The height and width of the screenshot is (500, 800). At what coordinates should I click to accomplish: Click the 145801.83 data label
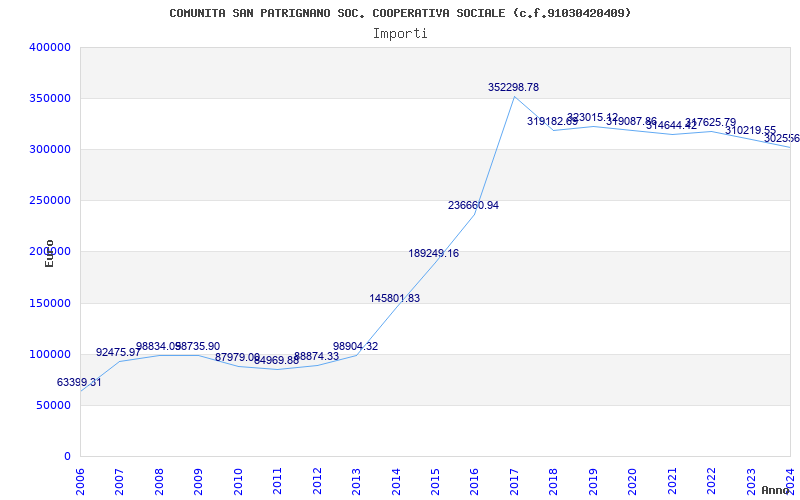tap(395, 298)
